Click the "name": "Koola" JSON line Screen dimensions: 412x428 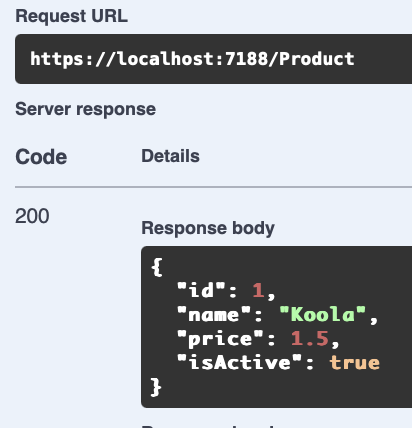[x=278, y=314]
